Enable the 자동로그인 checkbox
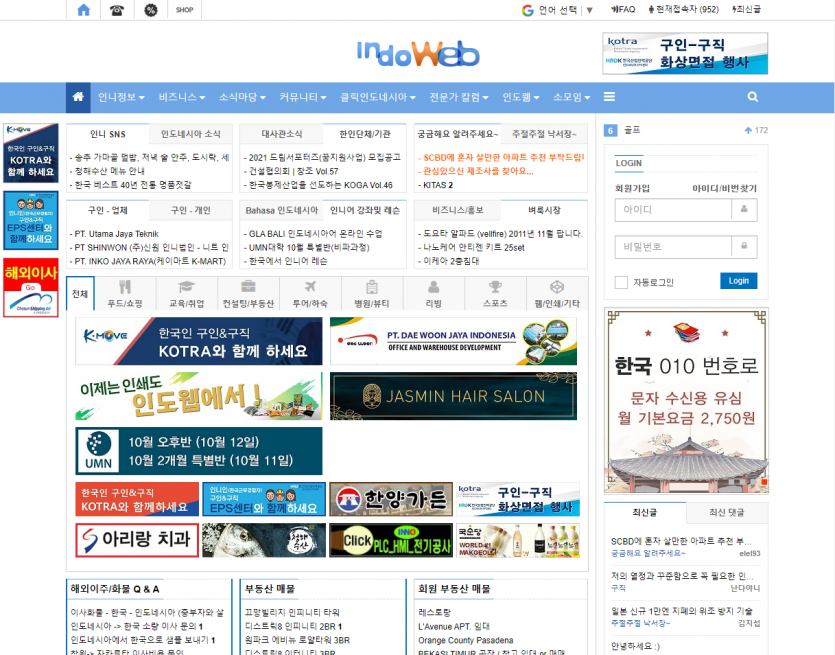This screenshot has height=655, width=835. 621,282
